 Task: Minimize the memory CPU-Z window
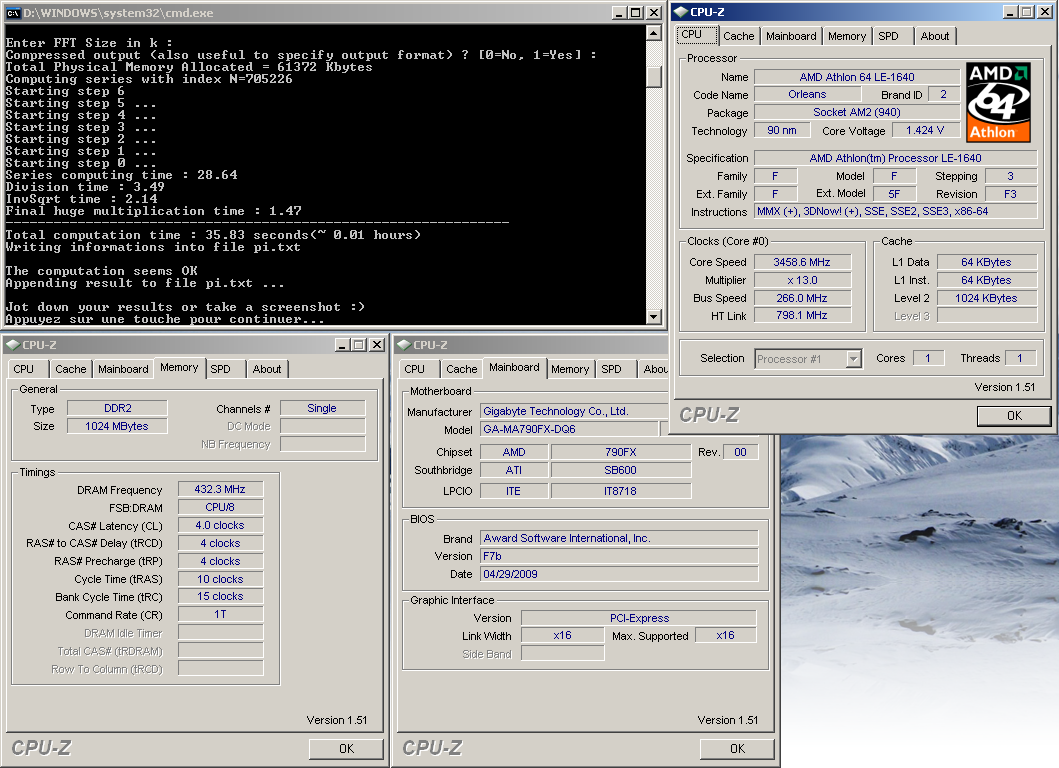[x=342, y=345]
